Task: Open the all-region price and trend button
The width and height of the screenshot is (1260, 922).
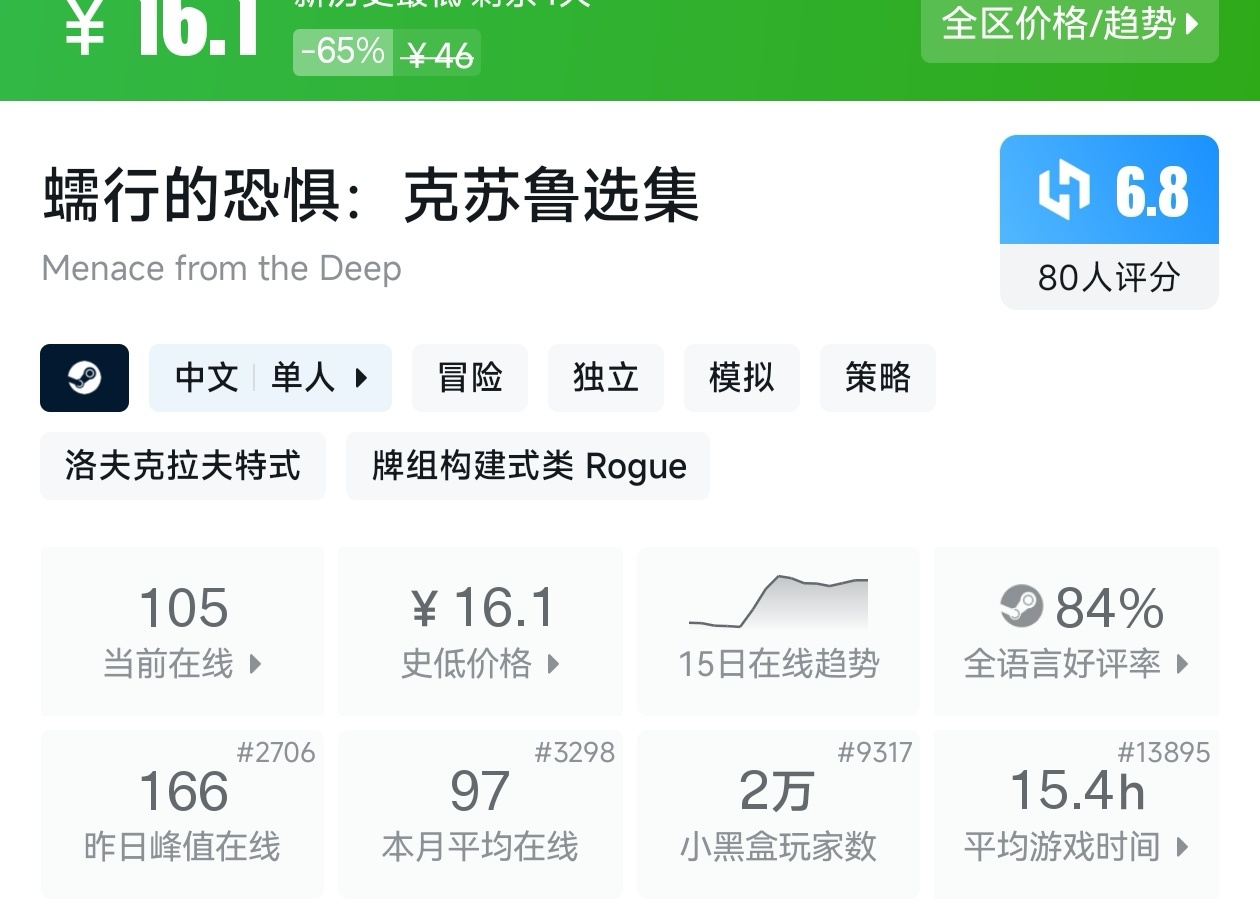Action: pos(1069,27)
